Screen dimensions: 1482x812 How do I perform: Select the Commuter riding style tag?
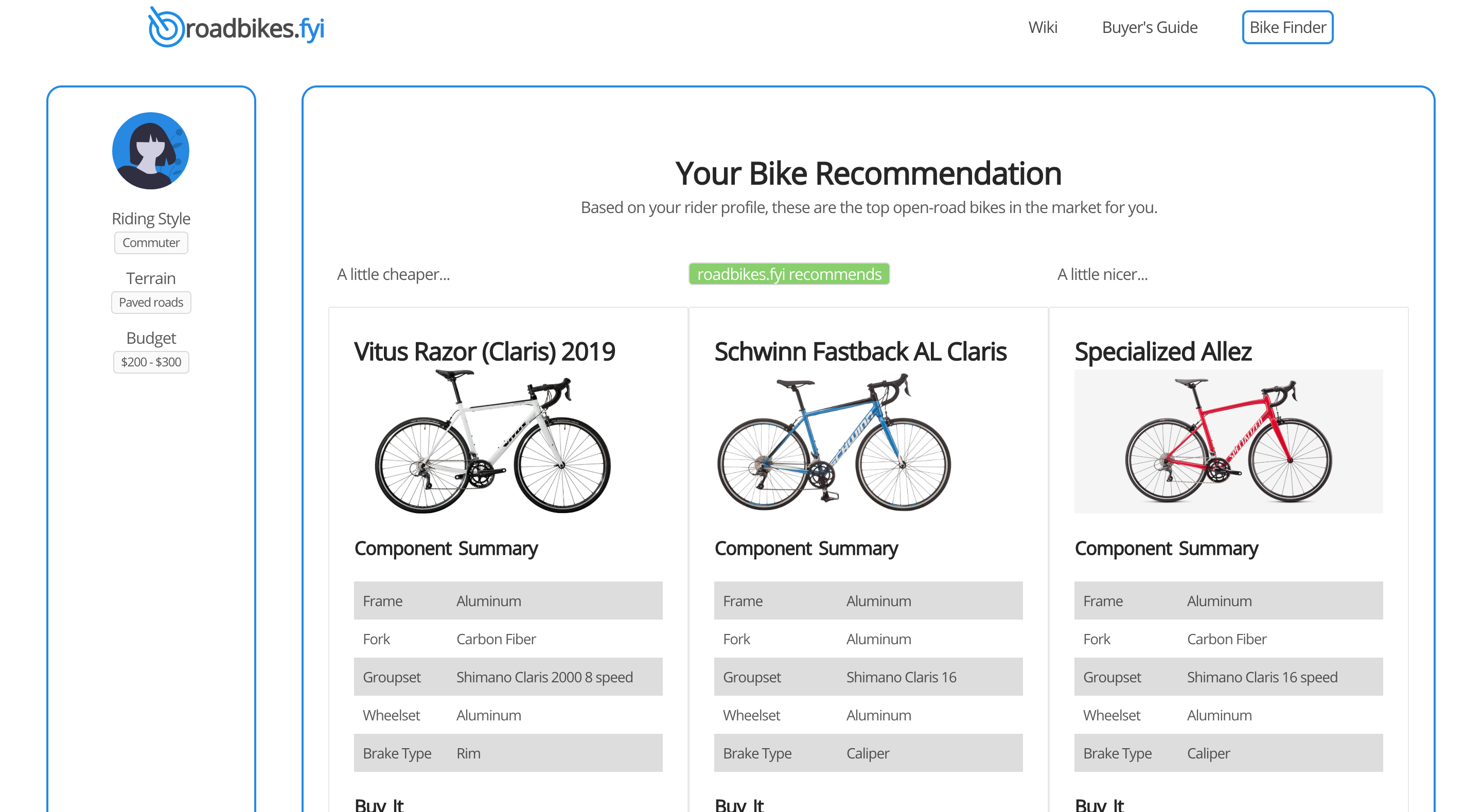[151, 242]
